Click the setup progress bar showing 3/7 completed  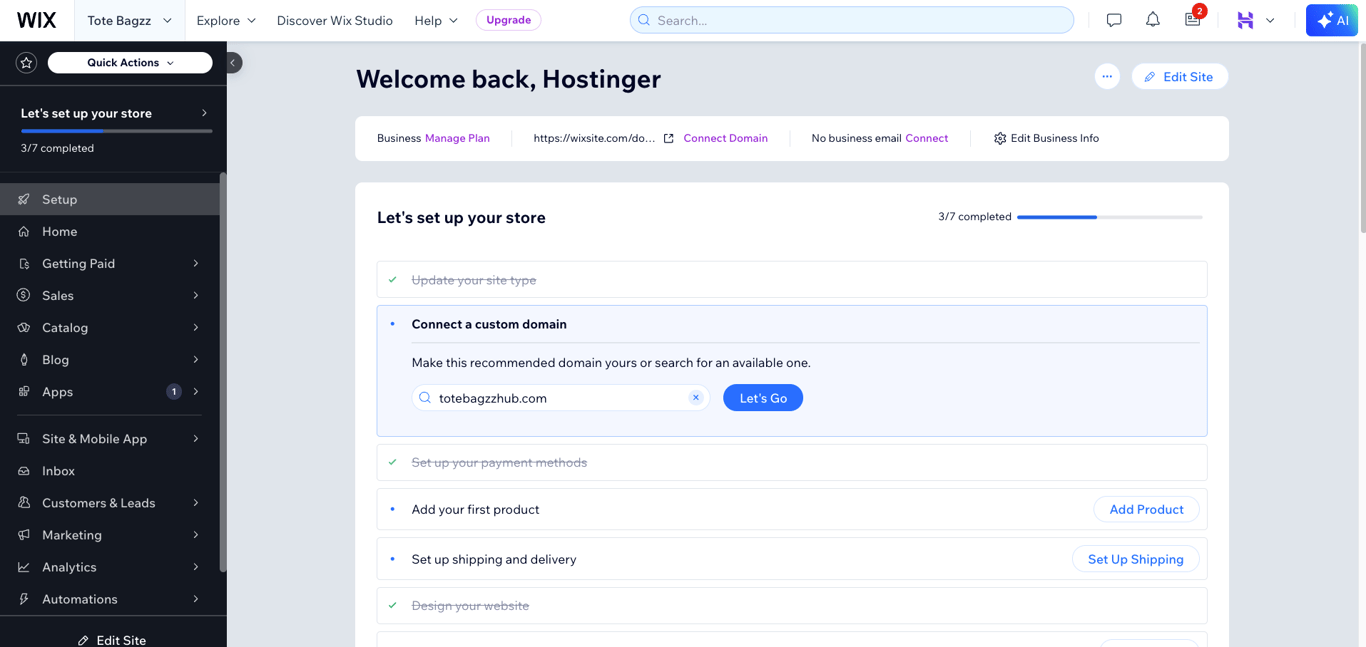[1110, 217]
